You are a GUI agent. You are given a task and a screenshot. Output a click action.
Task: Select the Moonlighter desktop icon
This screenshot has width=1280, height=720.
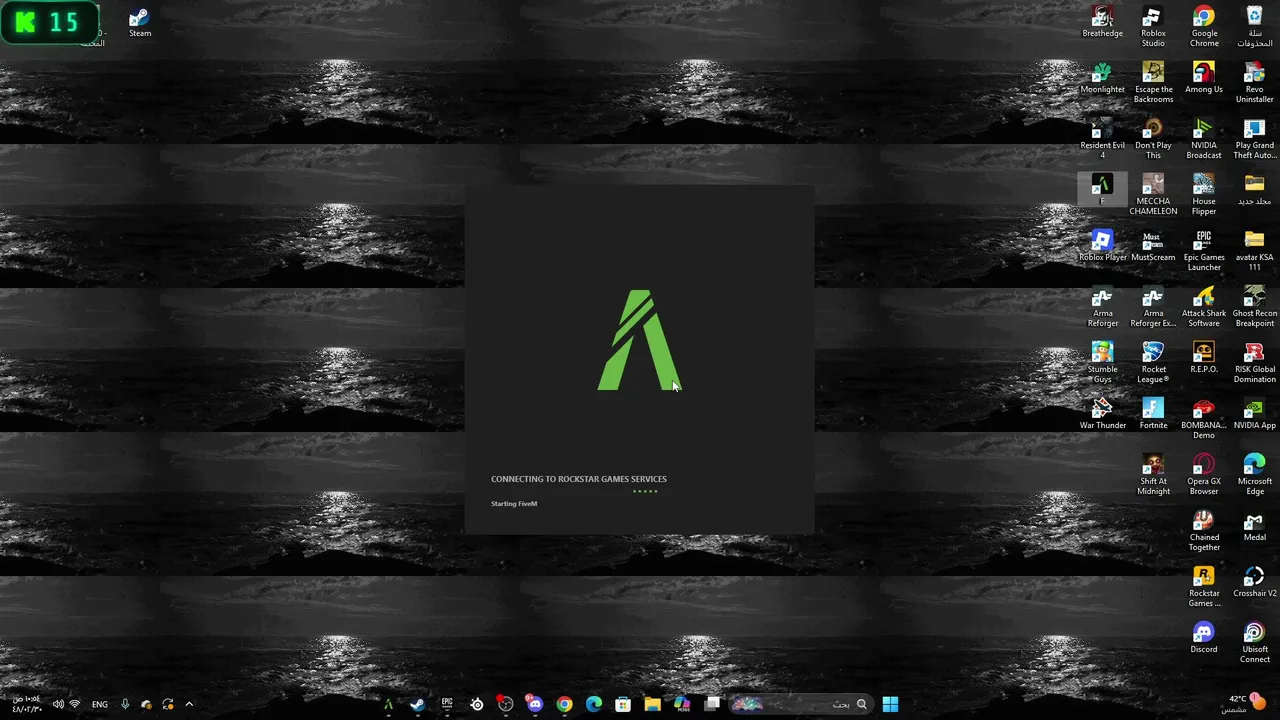point(1102,78)
